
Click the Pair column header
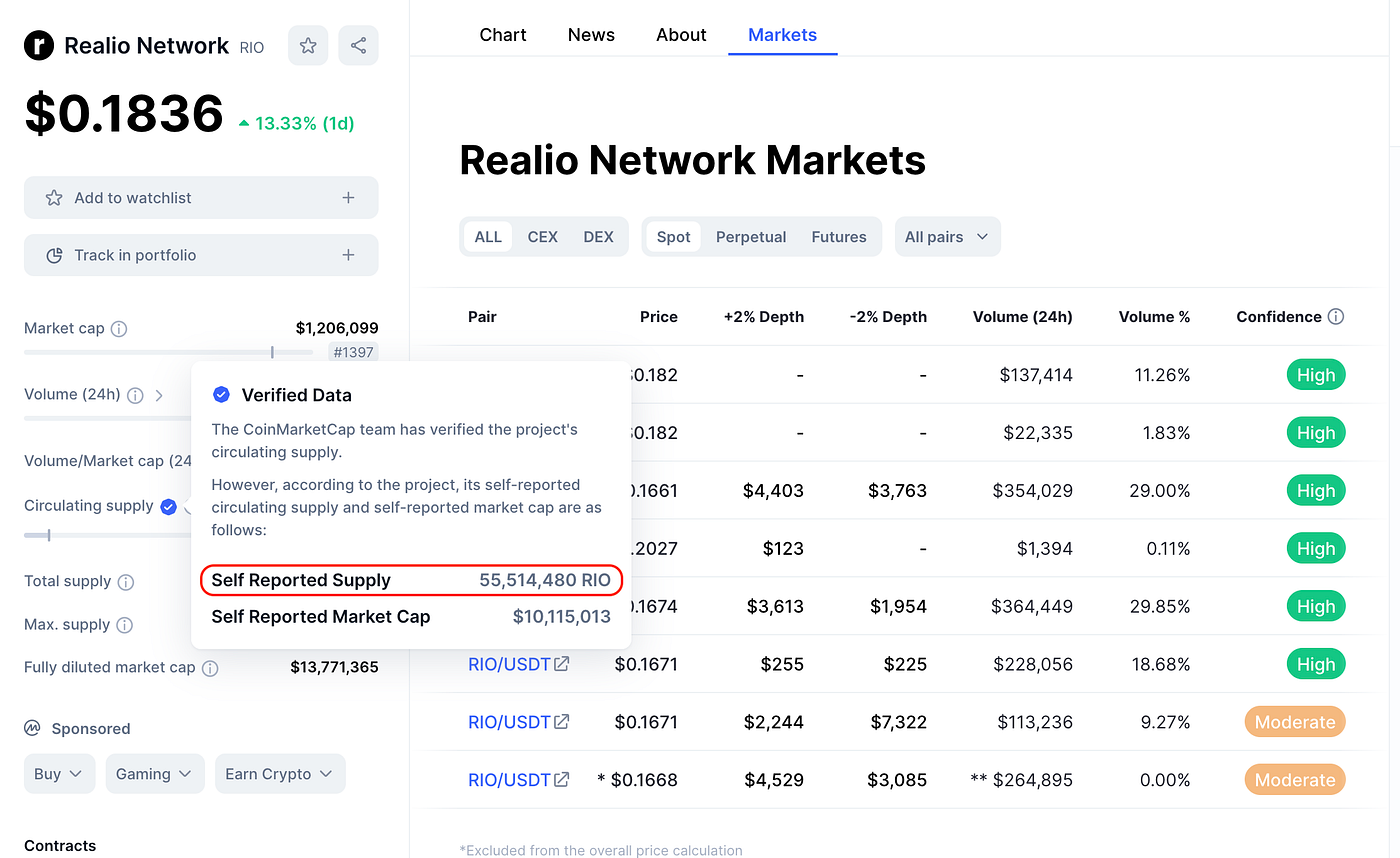tap(482, 317)
